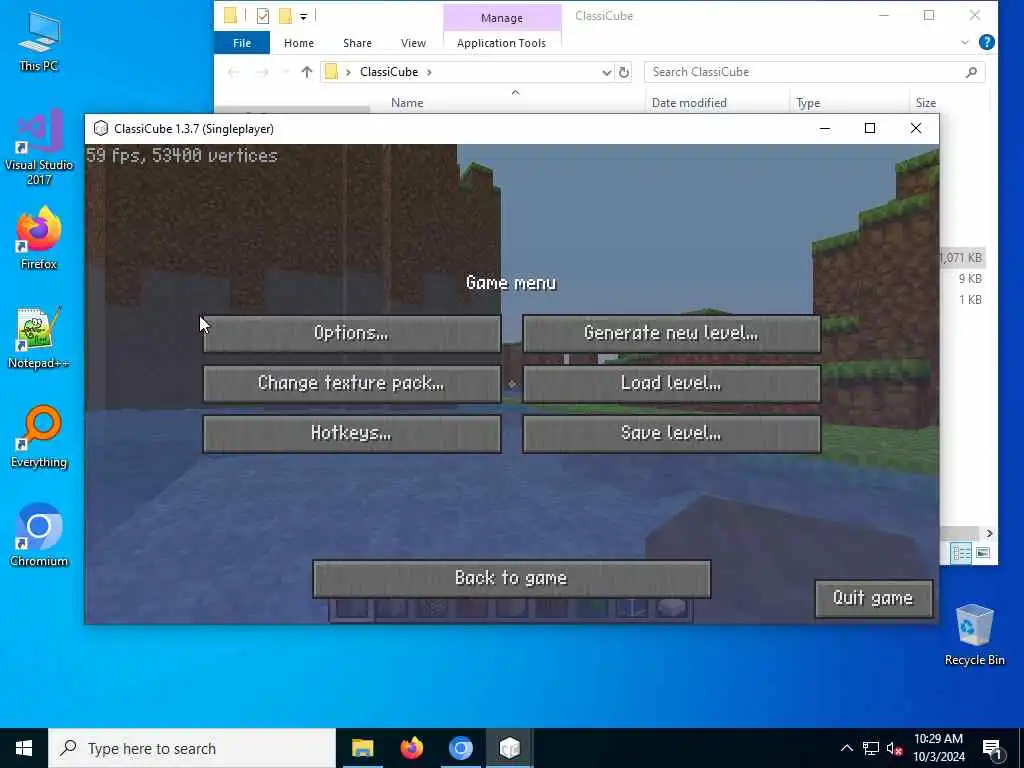Go up one folder level in Explorer
The height and width of the screenshot is (768, 1024).
[307, 72]
